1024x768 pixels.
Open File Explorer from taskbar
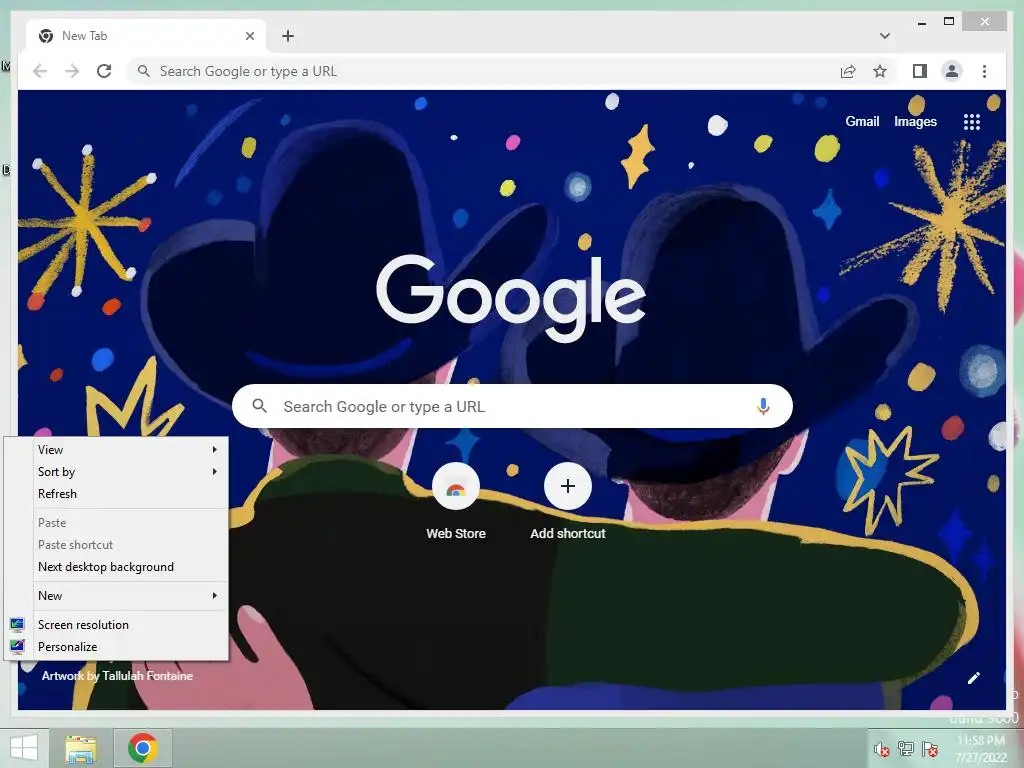(81, 748)
